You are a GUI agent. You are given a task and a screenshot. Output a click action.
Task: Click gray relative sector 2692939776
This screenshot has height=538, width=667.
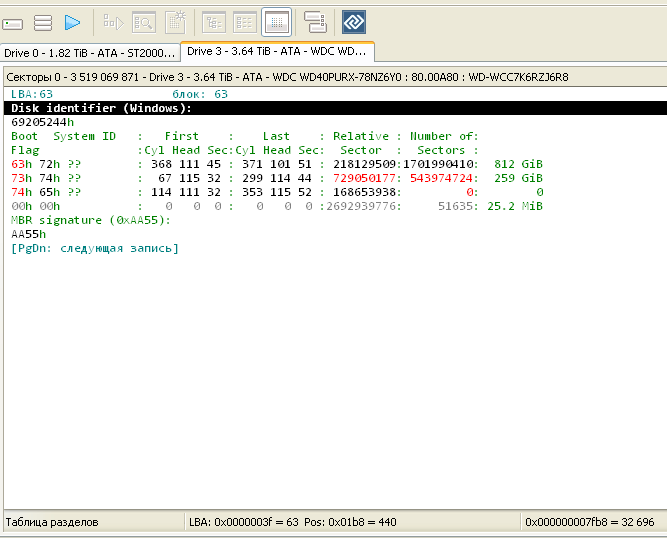click(x=361, y=206)
